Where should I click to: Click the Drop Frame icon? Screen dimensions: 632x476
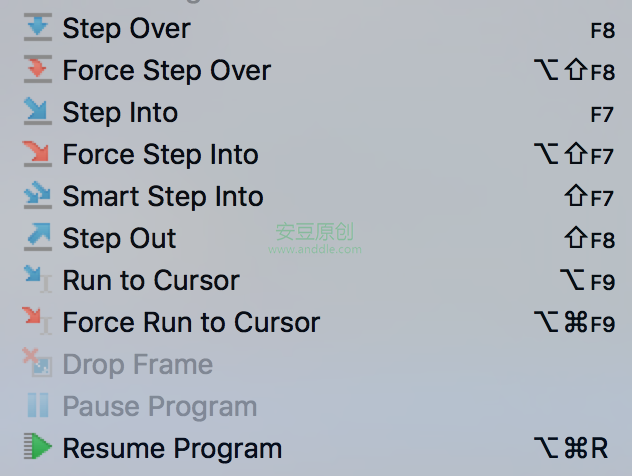(x=38, y=364)
